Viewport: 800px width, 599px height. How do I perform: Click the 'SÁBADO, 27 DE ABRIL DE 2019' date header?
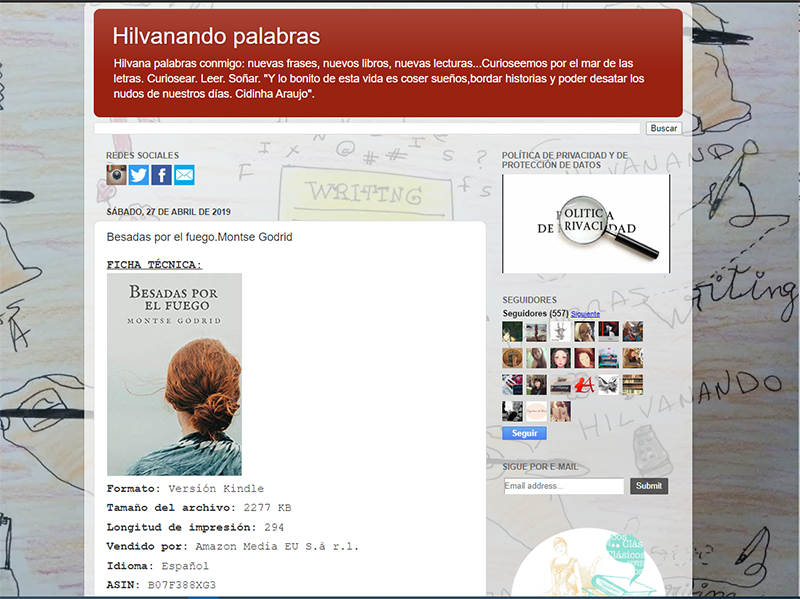tap(168, 212)
